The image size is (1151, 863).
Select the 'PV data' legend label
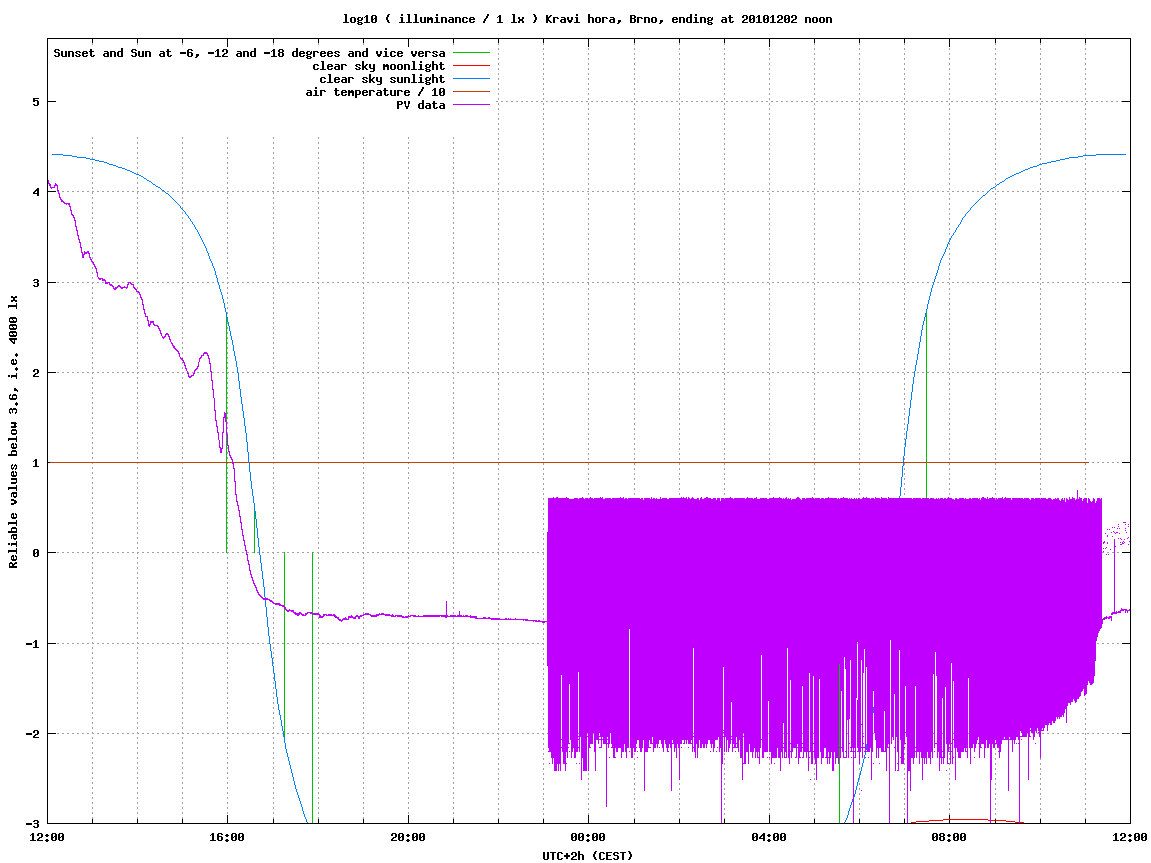coord(421,105)
